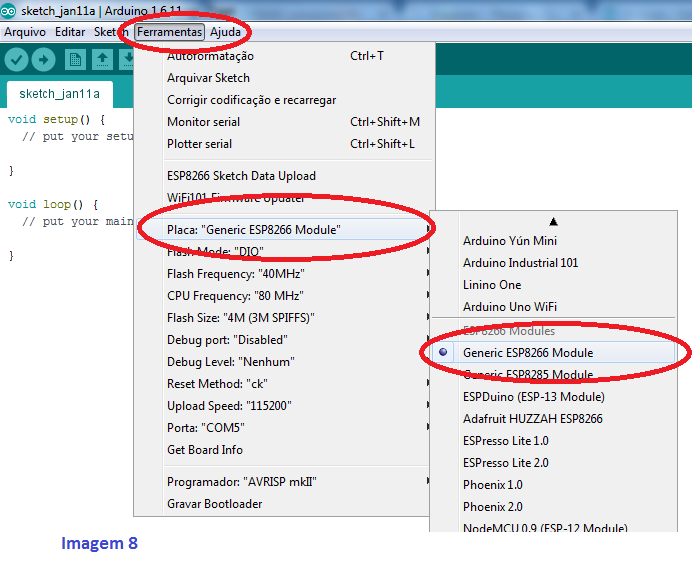692x570 pixels.
Task: Select Generic ESP8266 Module board
Action: pos(553,352)
